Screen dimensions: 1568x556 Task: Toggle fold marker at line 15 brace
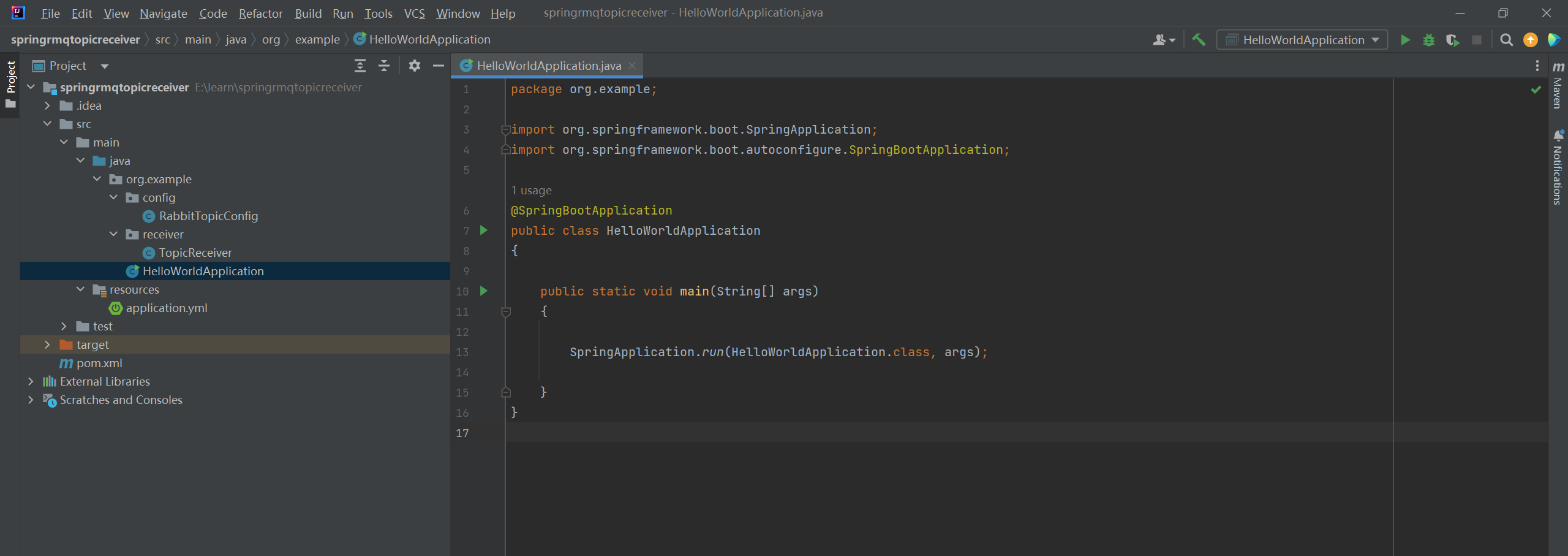click(506, 392)
